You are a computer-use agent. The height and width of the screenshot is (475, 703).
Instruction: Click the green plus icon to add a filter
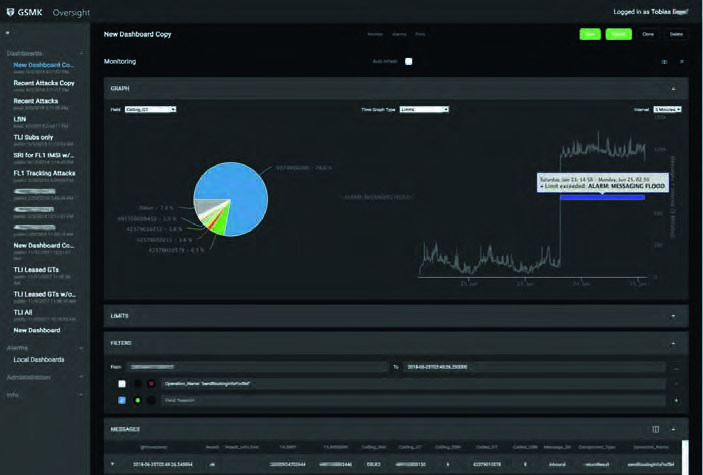[x=676, y=400]
